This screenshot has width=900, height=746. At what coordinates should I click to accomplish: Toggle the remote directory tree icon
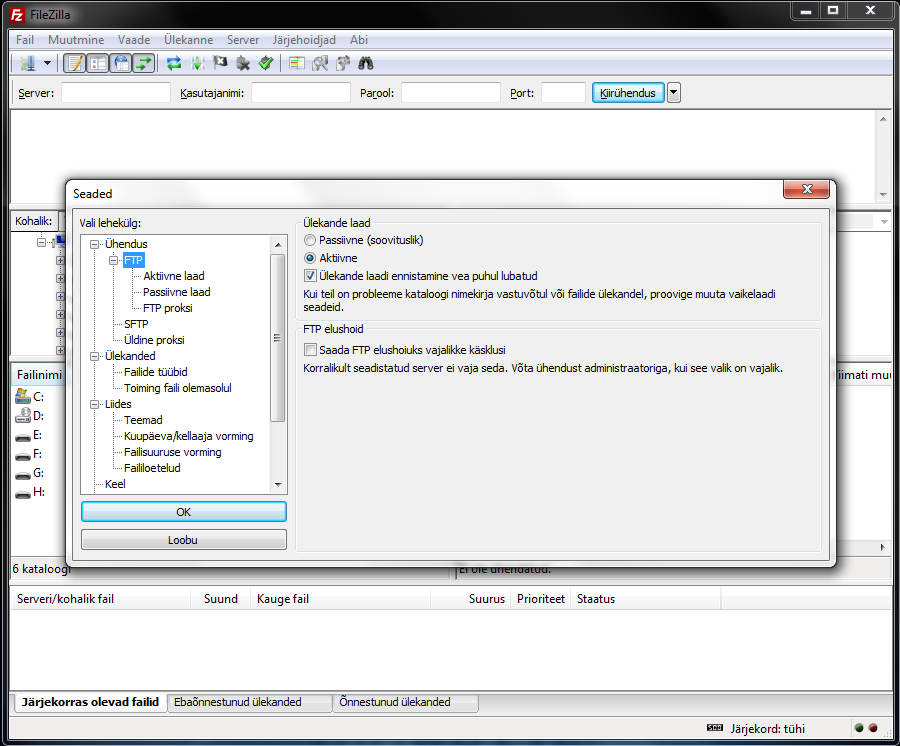coord(121,63)
